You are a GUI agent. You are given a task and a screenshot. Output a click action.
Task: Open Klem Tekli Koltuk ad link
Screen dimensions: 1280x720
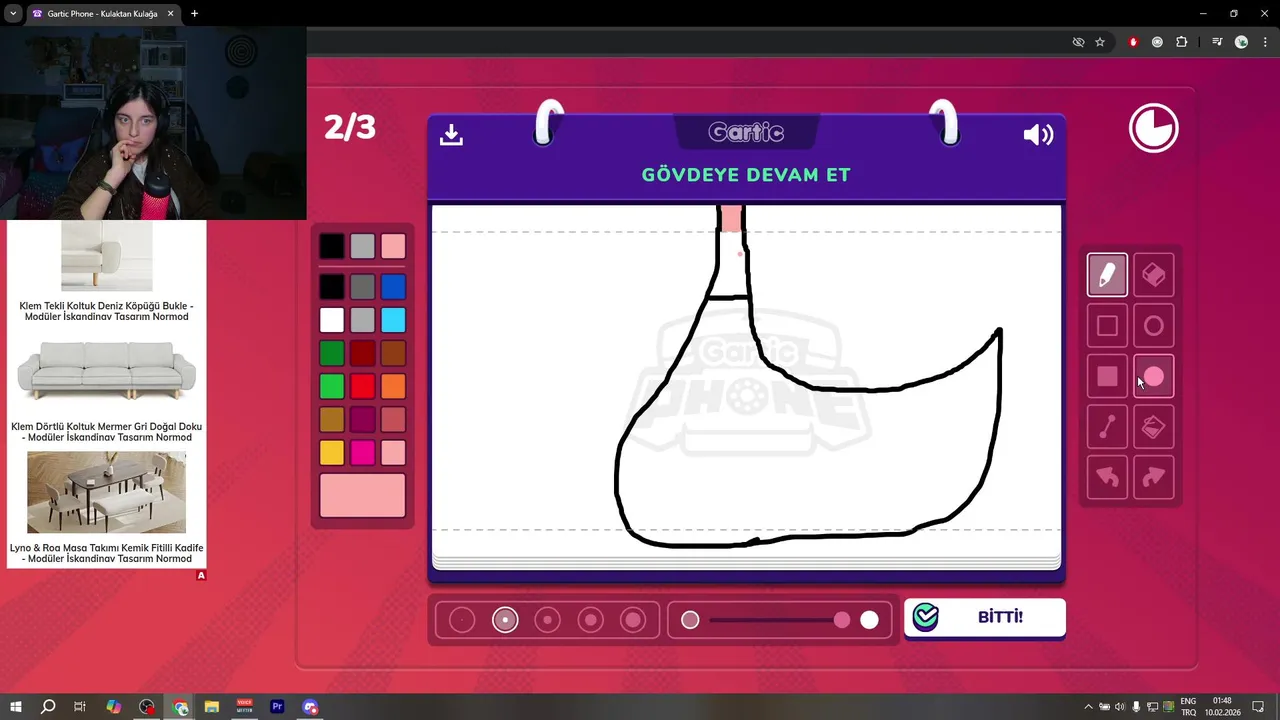click(106, 312)
